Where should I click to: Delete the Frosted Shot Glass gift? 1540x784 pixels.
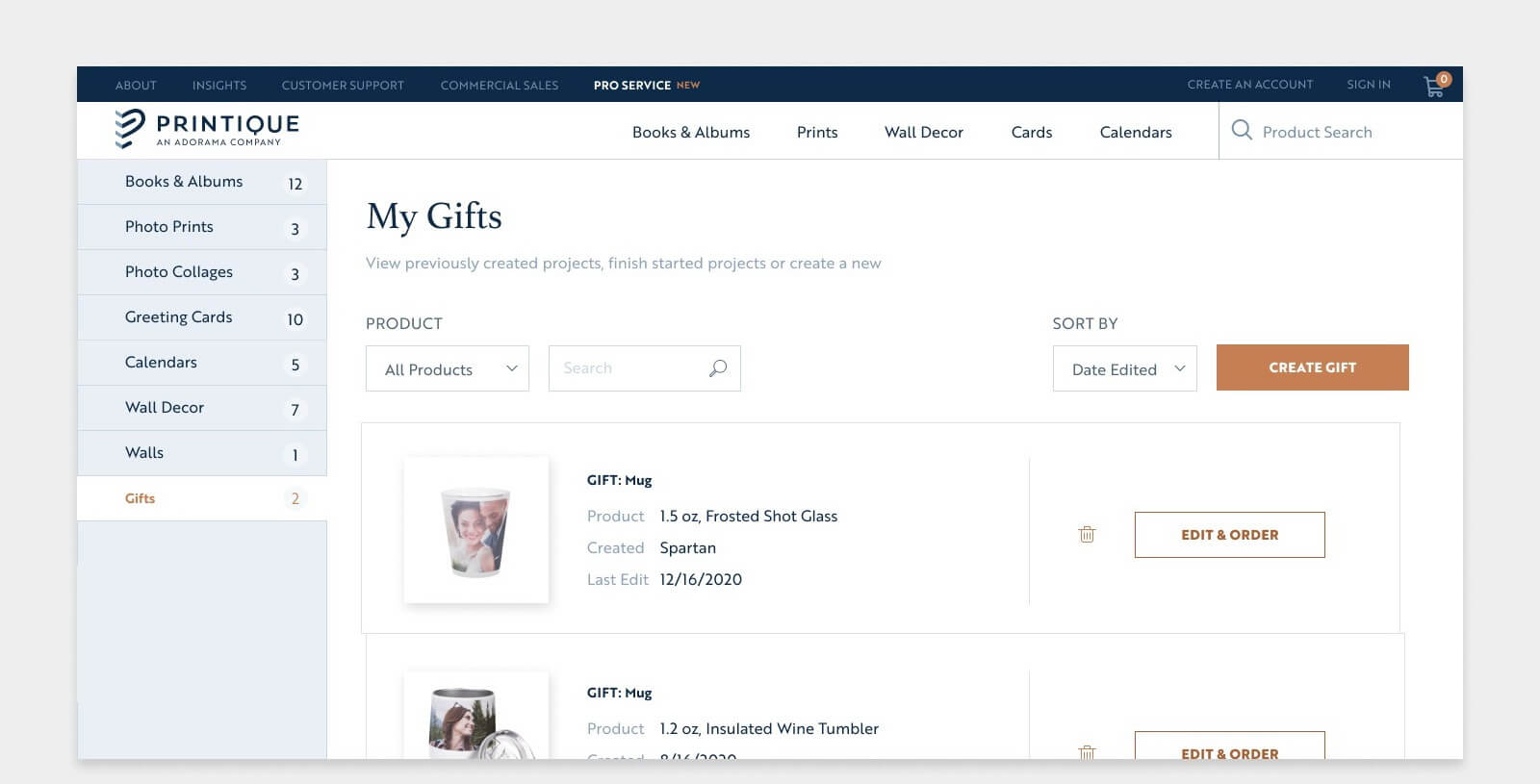(x=1087, y=534)
